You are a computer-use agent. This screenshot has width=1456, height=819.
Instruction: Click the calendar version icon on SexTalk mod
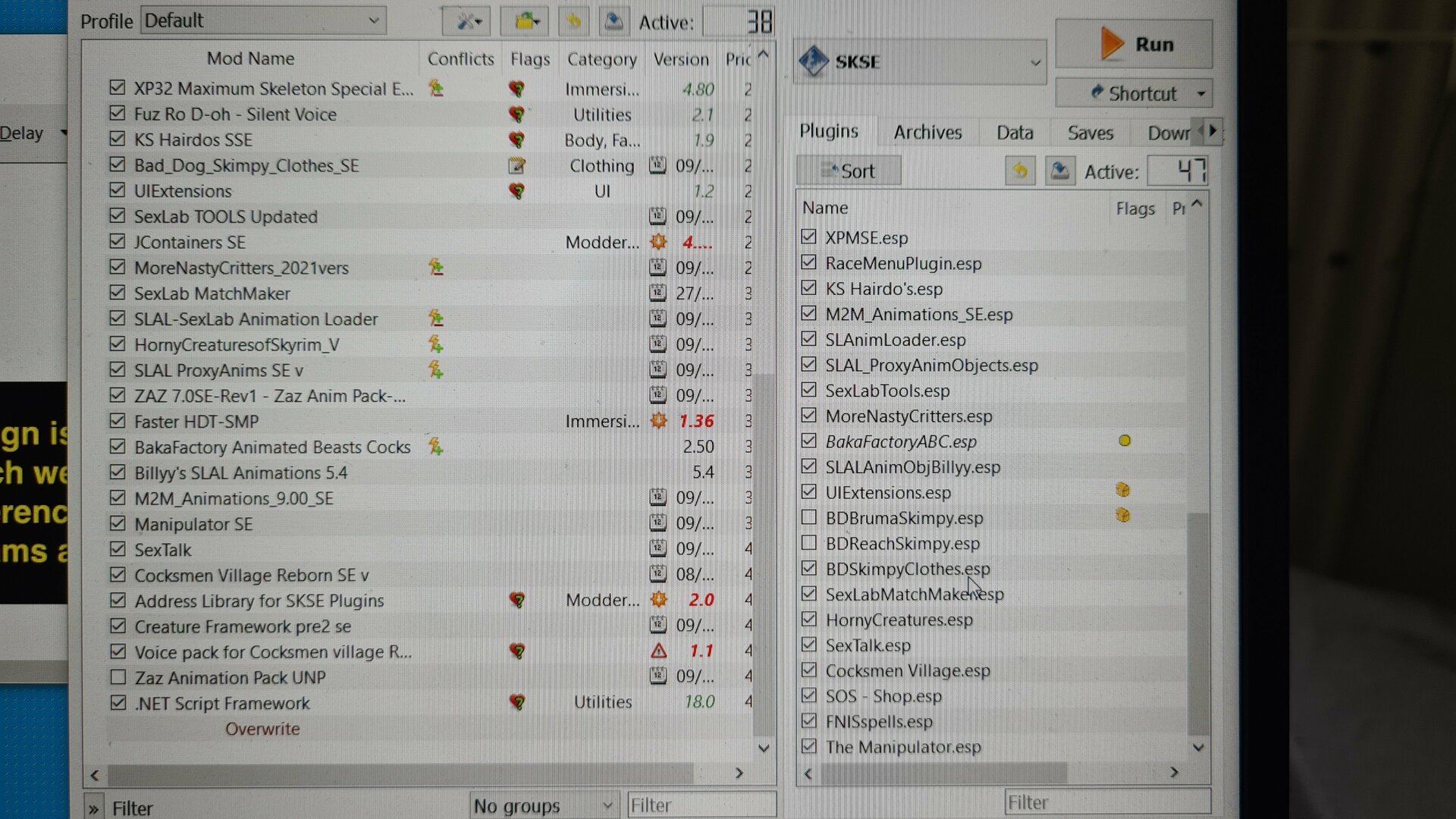click(x=658, y=548)
